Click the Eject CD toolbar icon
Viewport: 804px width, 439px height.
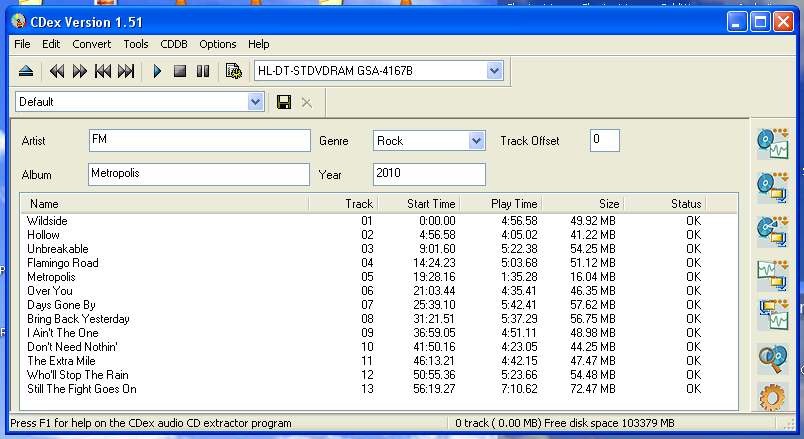26,71
